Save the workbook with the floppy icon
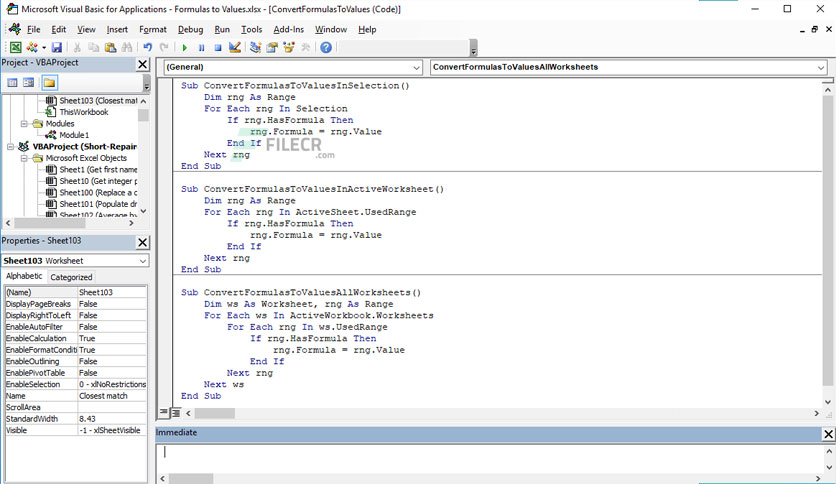This screenshot has height=484, width=836. tap(57, 47)
